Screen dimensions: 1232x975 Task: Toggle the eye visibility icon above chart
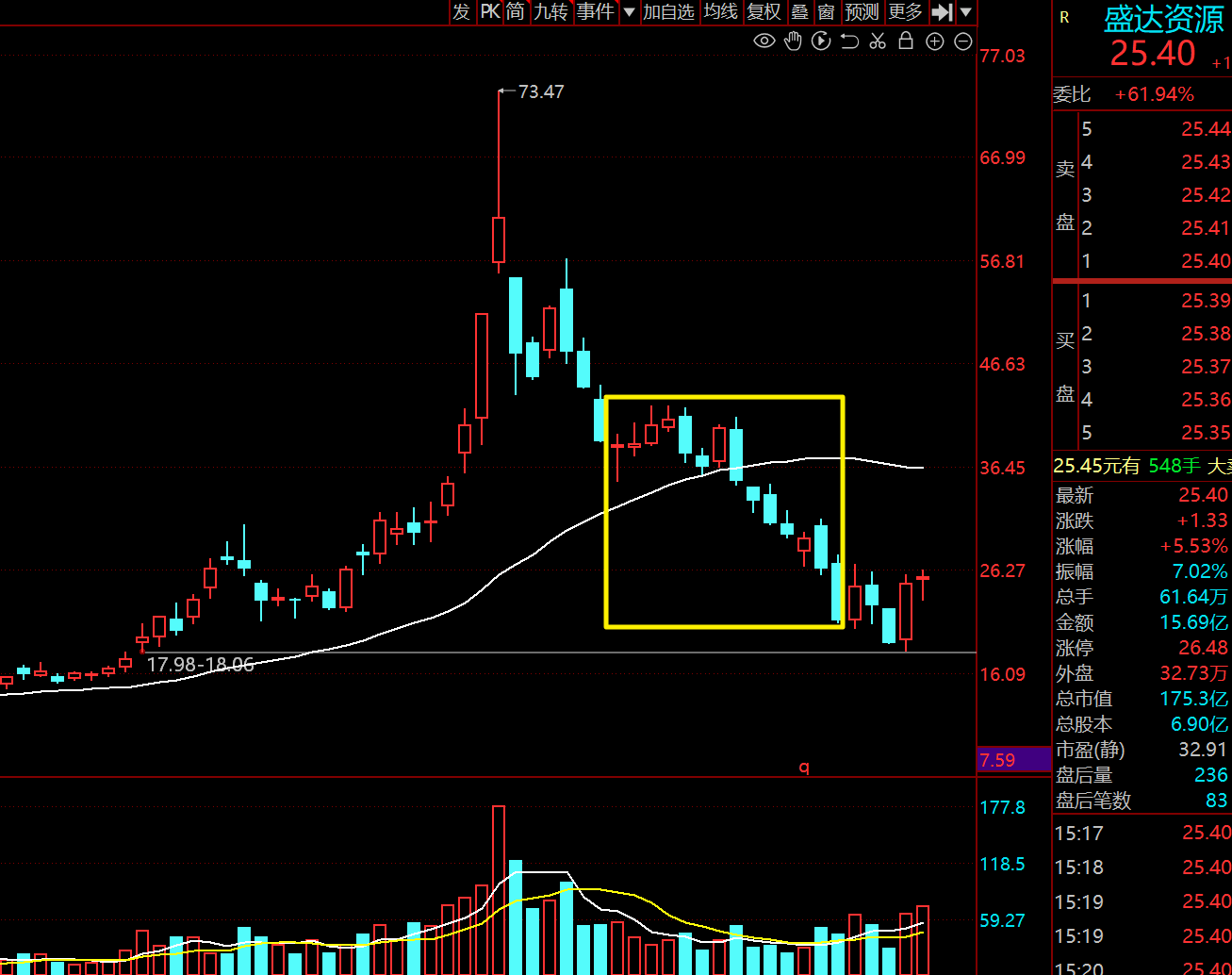pos(764,41)
